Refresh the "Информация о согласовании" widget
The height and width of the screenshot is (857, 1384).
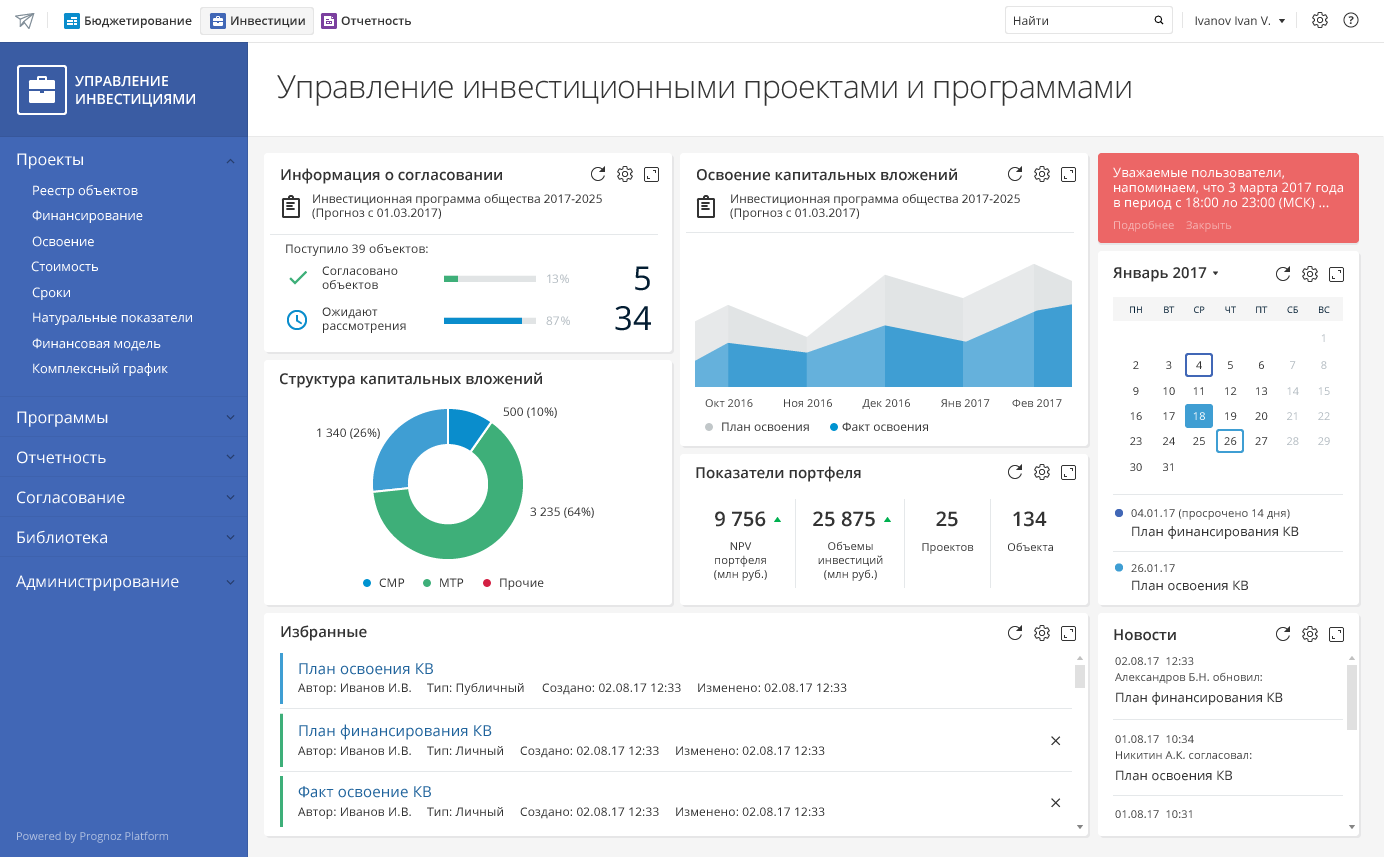click(598, 174)
